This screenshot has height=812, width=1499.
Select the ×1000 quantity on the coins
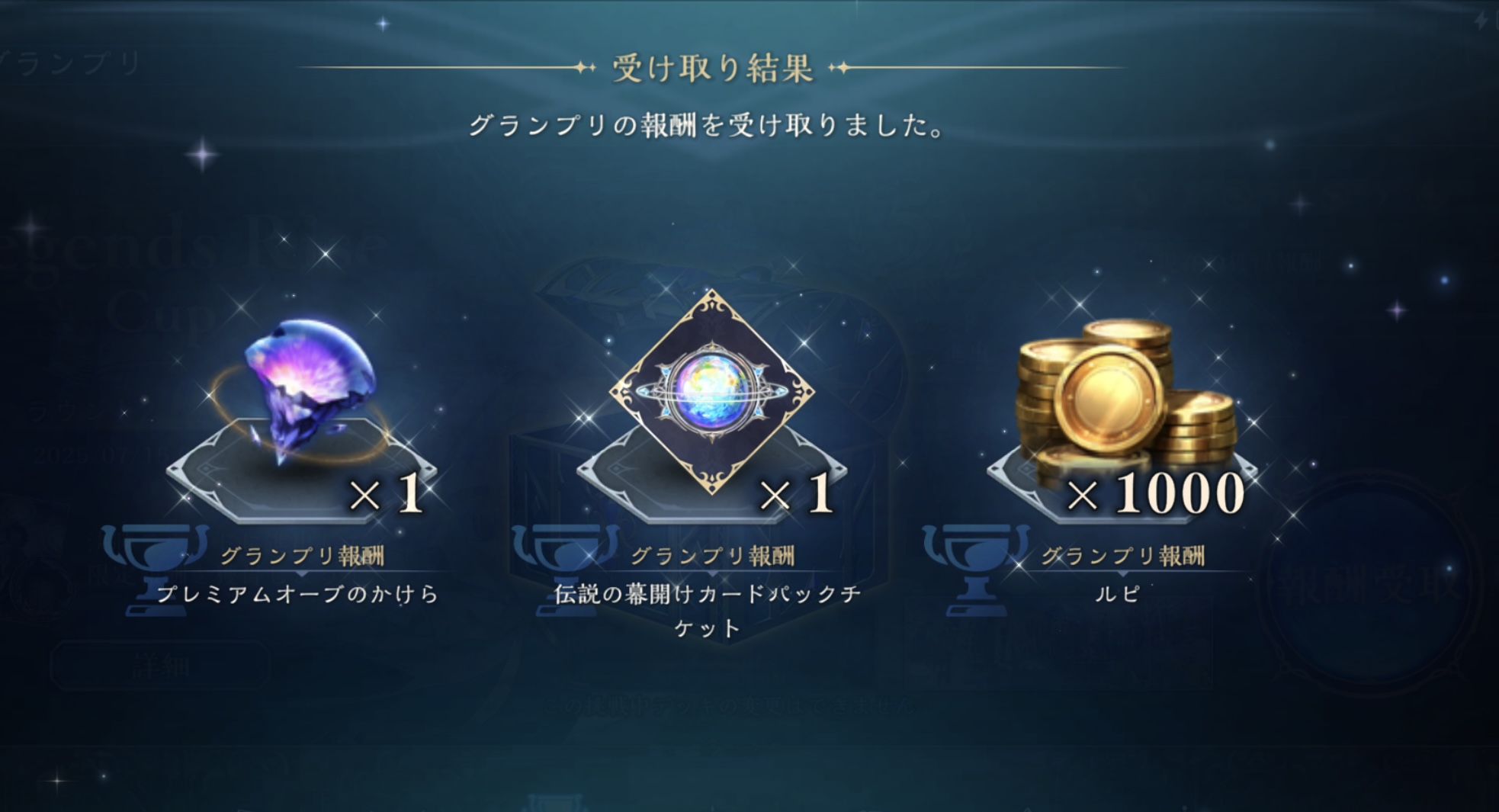pos(1156,493)
